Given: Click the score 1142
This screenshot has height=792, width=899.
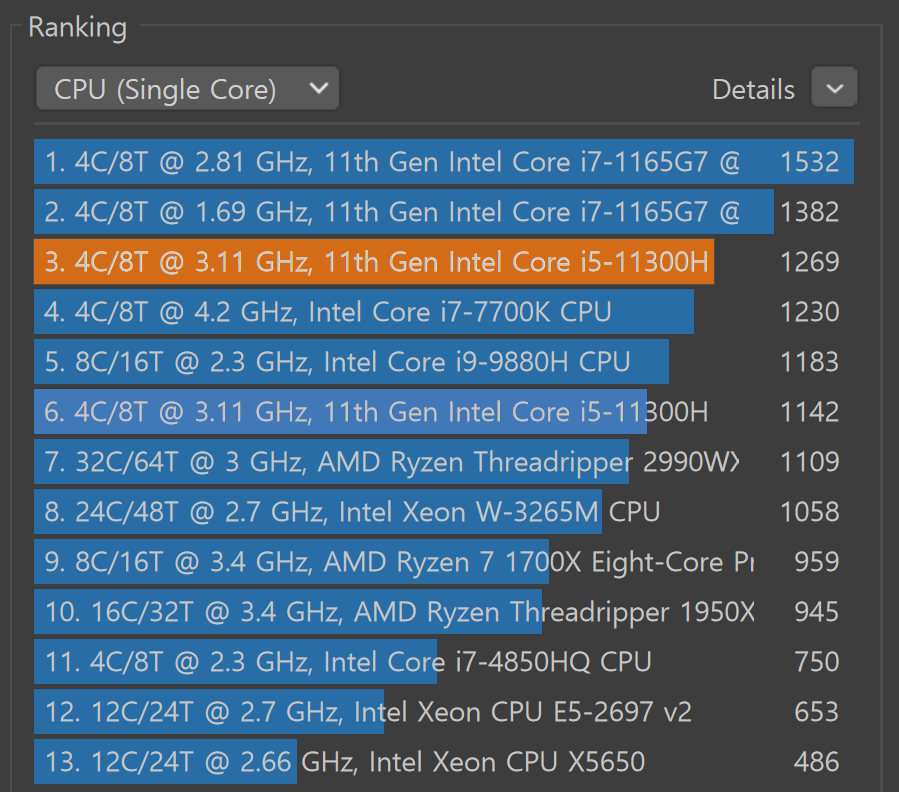Looking at the screenshot, I should (x=810, y=412).
